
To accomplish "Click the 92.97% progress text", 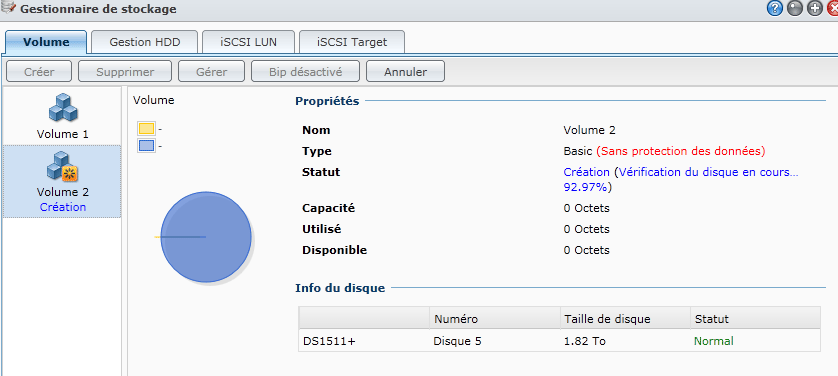I will pos(586,187).
